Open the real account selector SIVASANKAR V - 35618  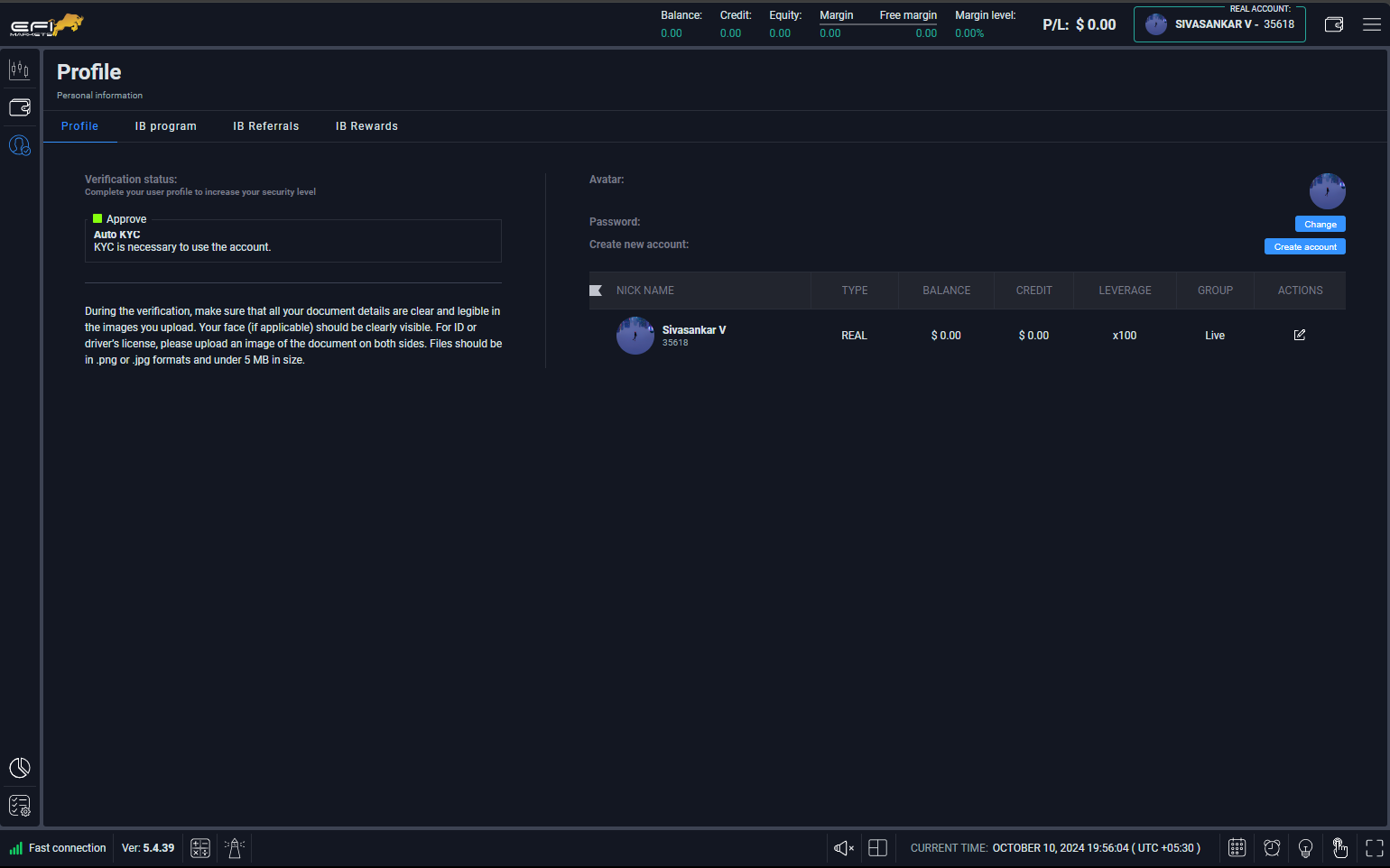pyautogui.click(x=1219, y=24)
